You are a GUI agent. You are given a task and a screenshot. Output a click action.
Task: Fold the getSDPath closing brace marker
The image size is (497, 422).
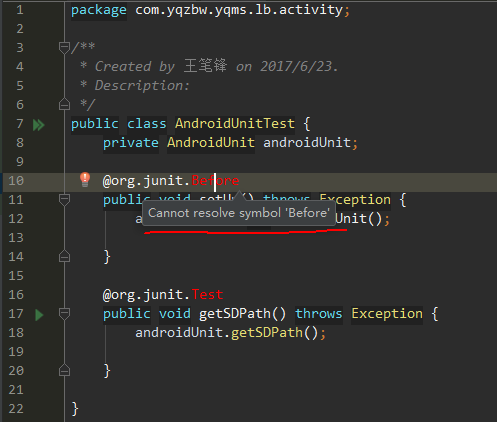click(x=64, y=370)
